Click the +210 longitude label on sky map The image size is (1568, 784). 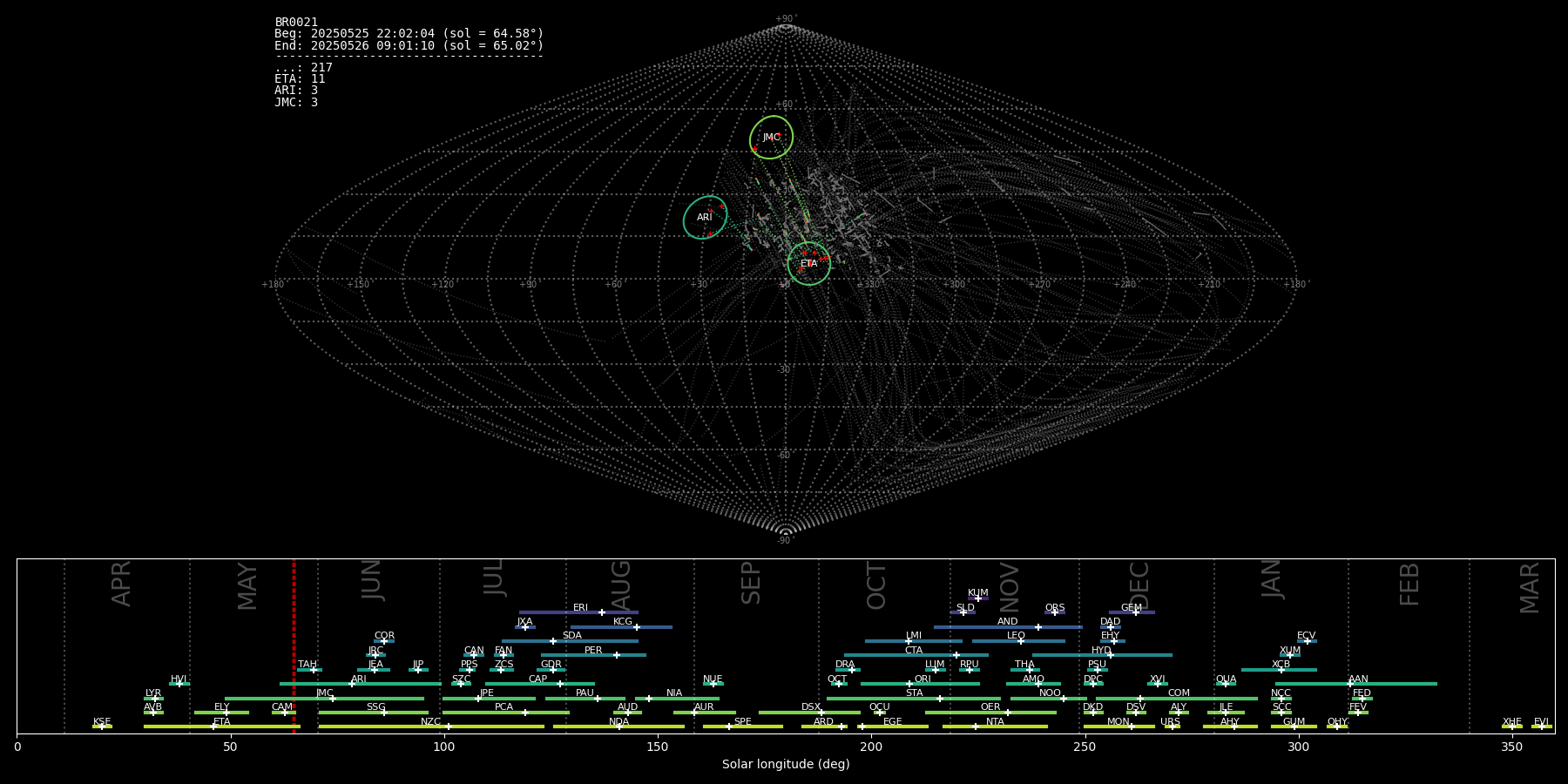(1208, 284)
